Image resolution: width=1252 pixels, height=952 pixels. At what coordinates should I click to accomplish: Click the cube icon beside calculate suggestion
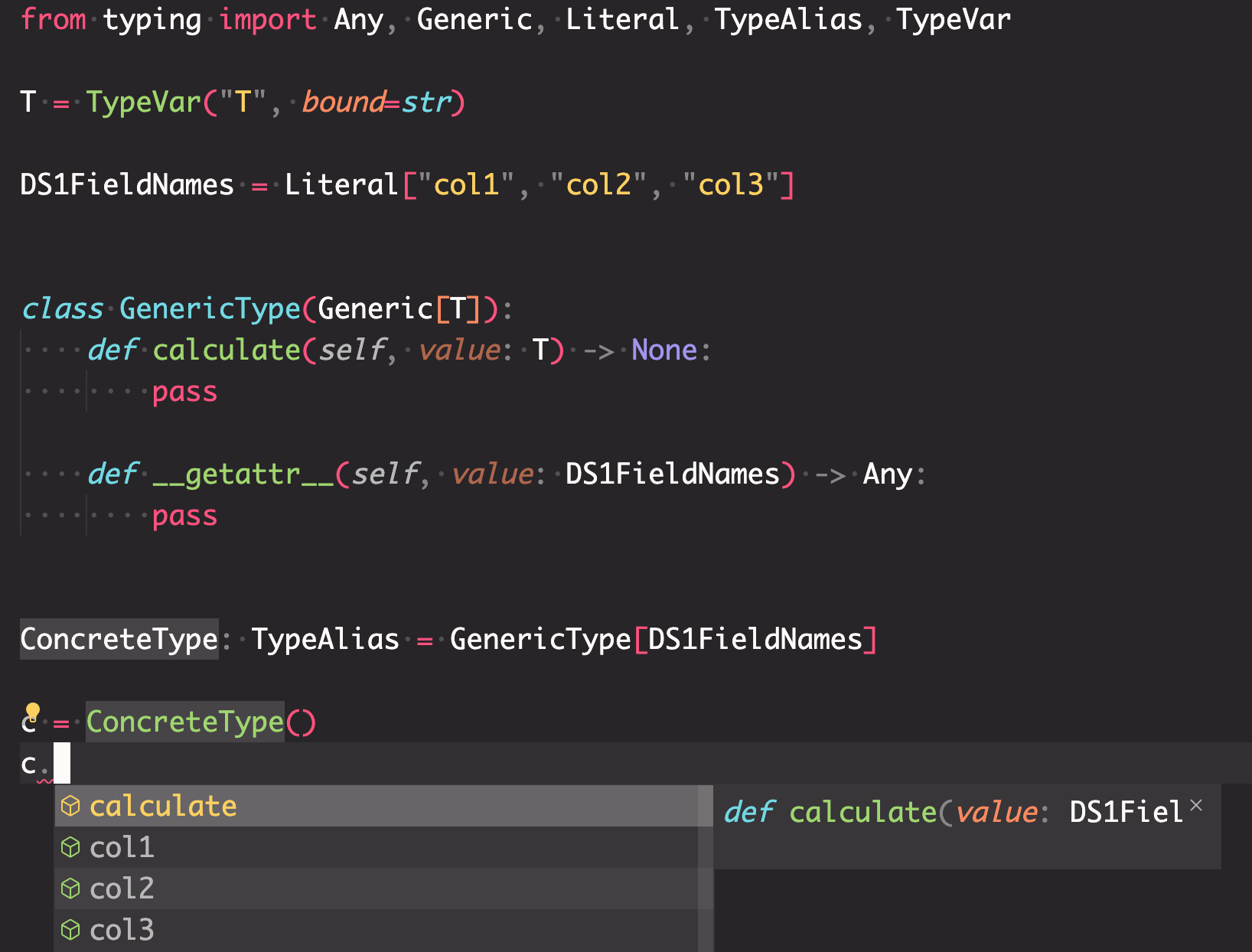(70, 805)
